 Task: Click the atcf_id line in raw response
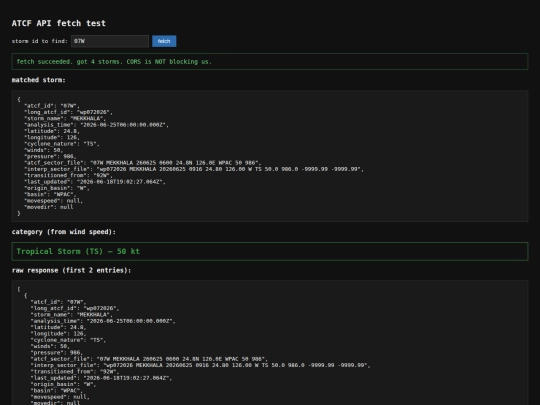pos(58,302)
